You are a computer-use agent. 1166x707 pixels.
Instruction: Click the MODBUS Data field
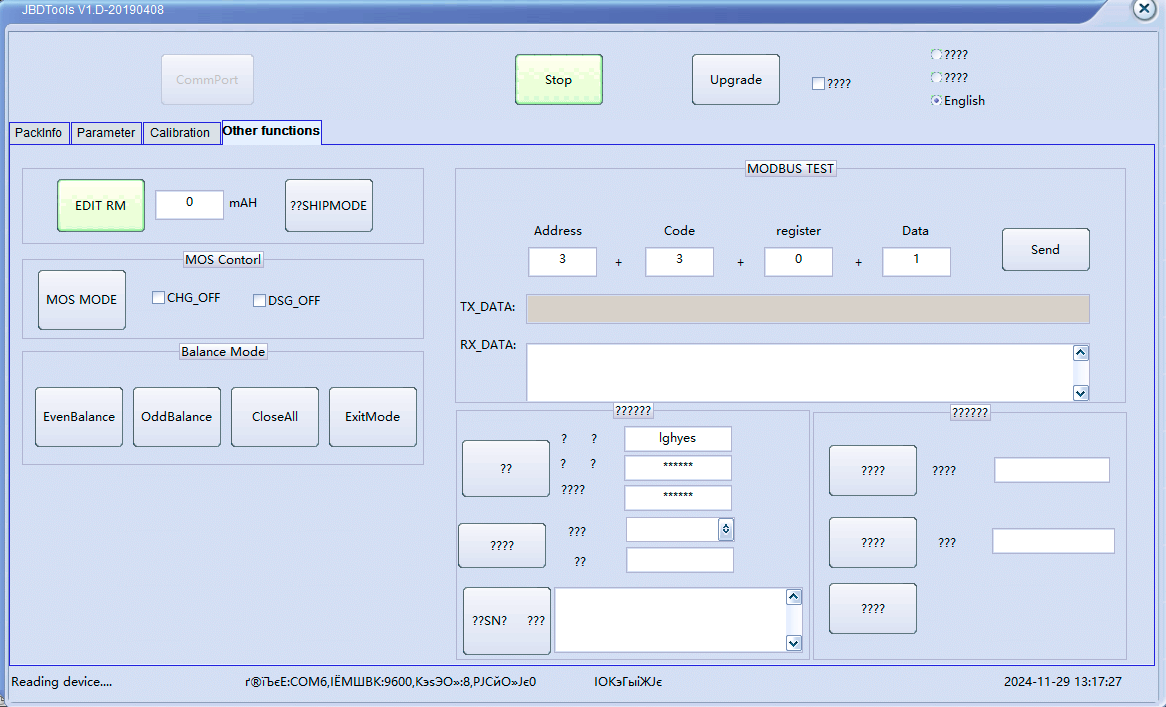click(x=916, y=262)
